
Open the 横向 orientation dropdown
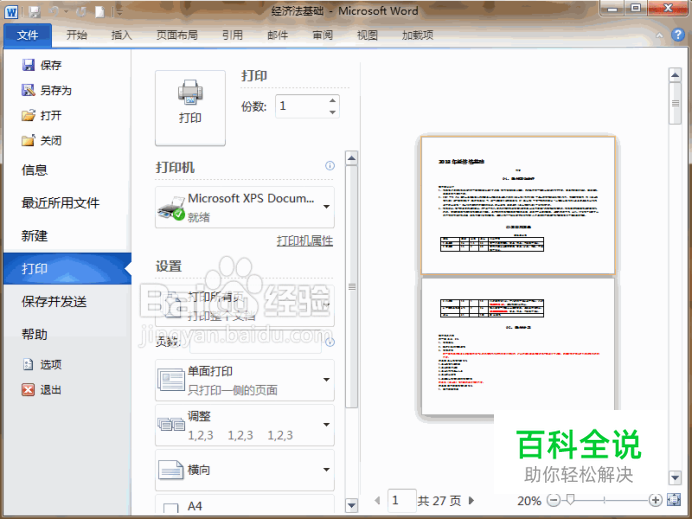tap(244, 470)
